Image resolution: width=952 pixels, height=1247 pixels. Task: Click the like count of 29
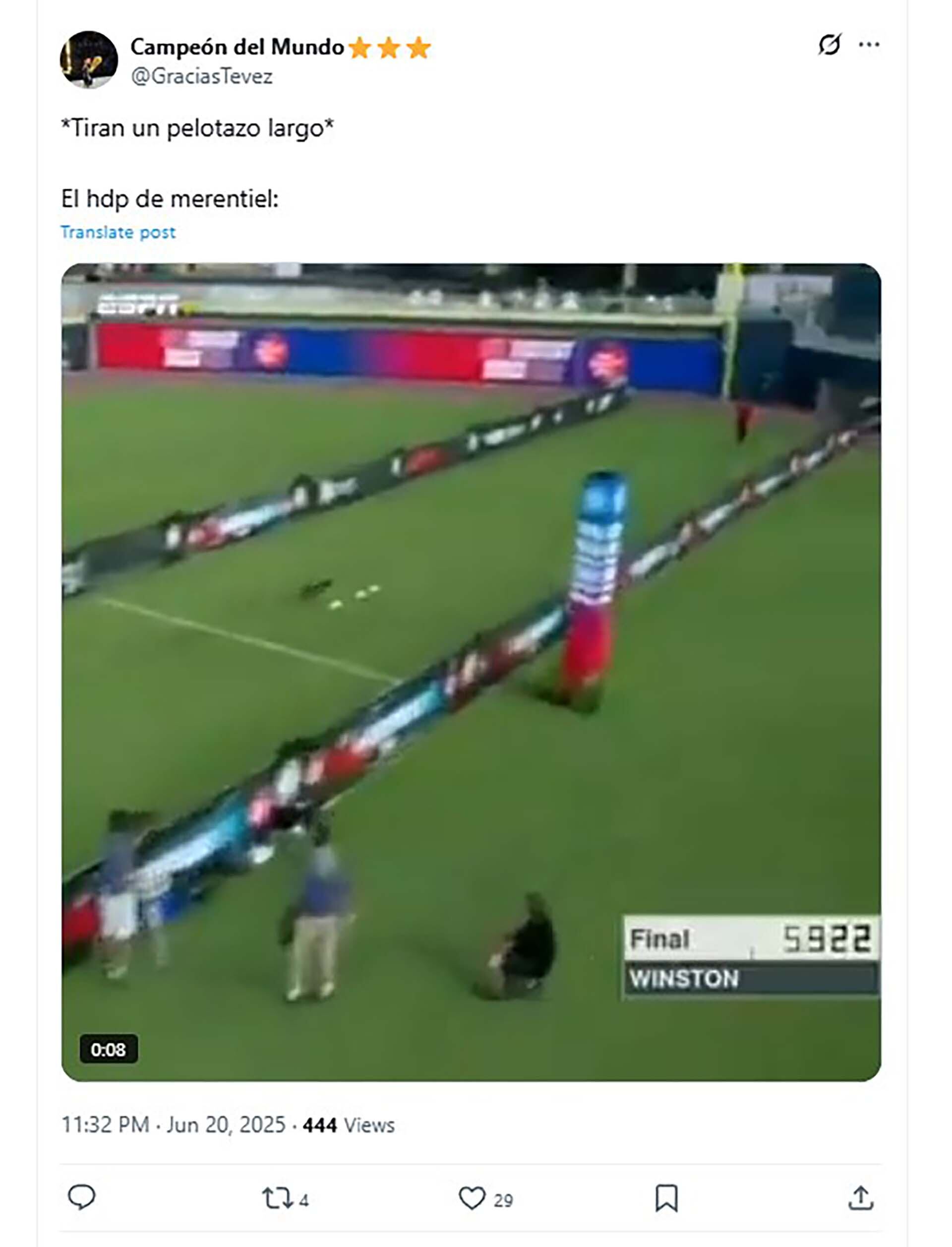pos(503,1200)
